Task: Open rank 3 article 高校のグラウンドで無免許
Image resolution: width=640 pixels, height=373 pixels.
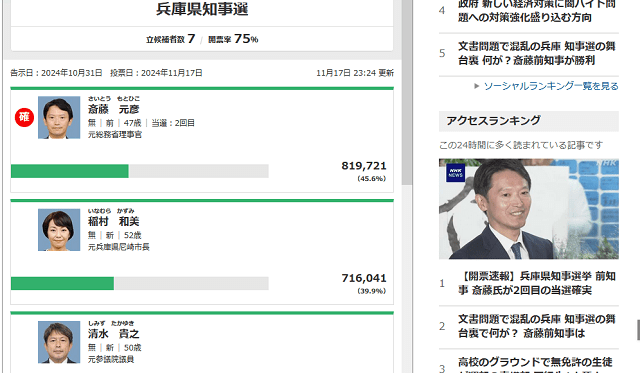Action: tap(536, 364)
